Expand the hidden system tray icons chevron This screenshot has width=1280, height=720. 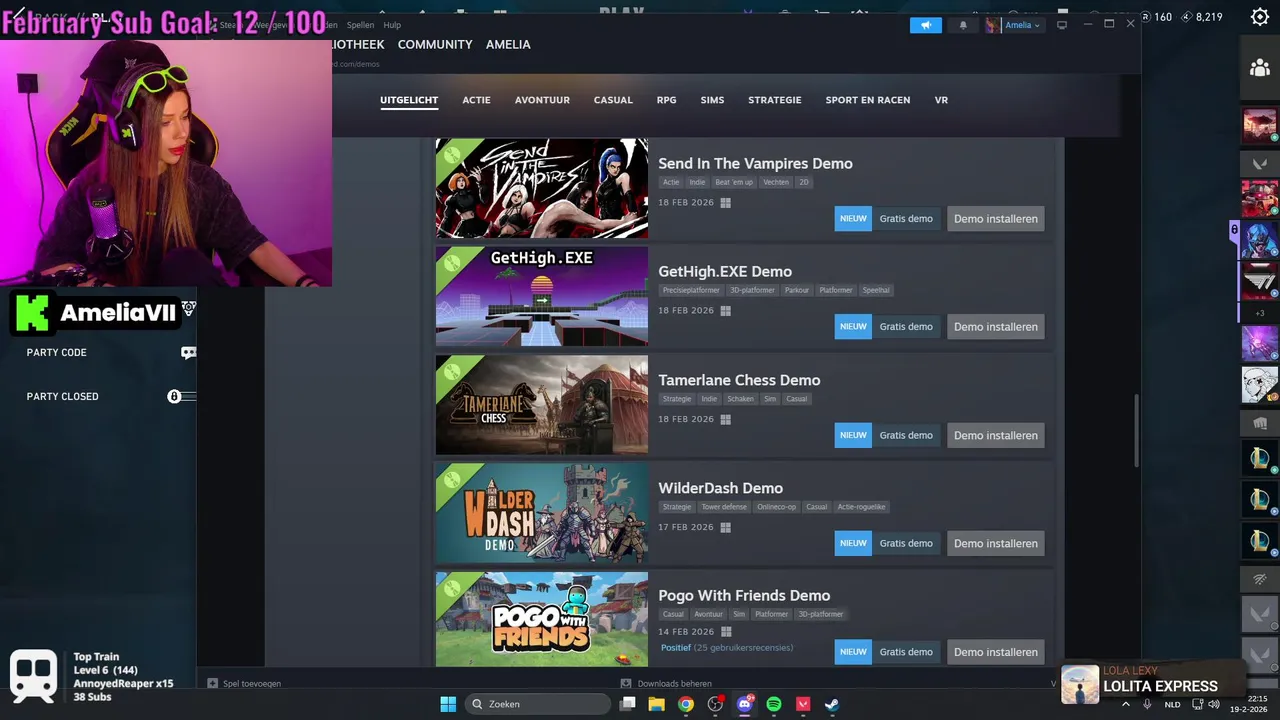1126,704
